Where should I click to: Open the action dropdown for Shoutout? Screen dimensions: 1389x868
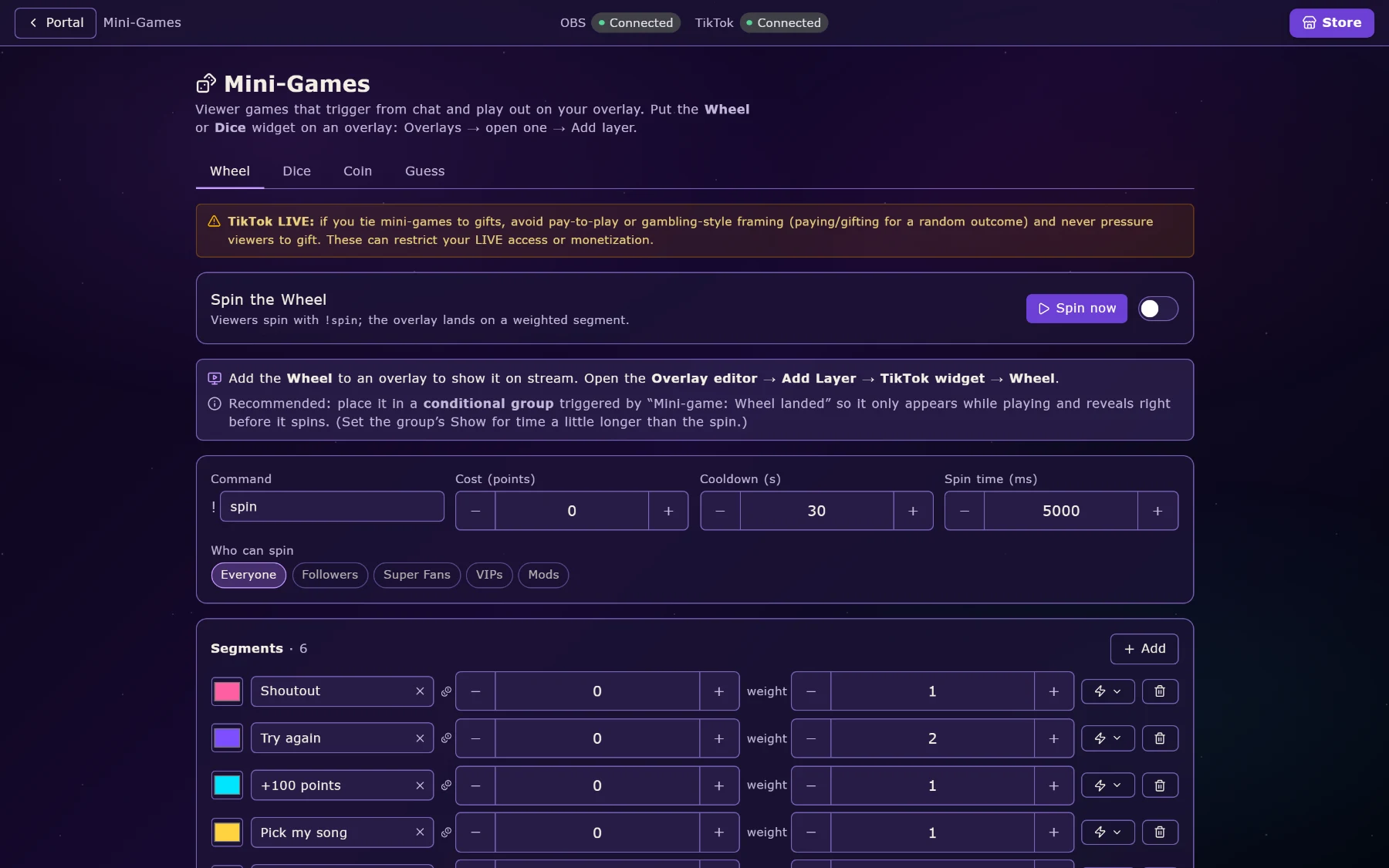[x=1107, y=691]
